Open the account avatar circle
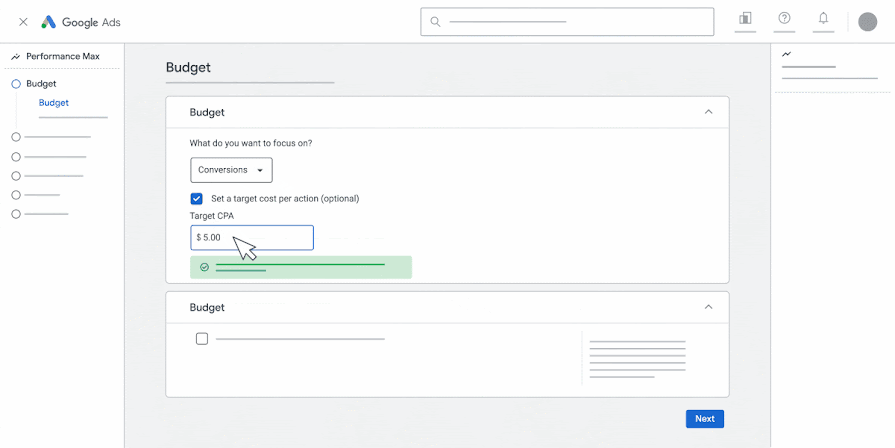The image size is (895, 448). [868, 22]
